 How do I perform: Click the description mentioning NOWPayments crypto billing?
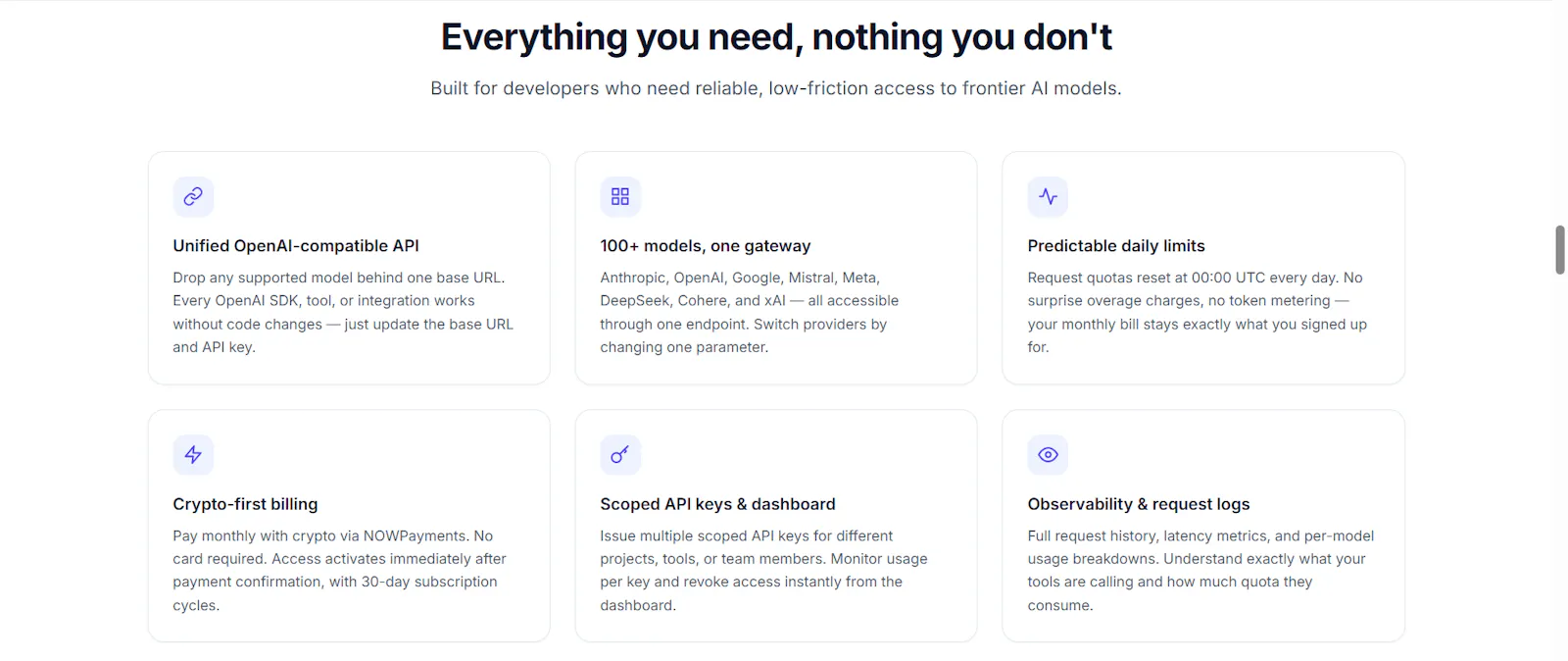coord(341,571)
